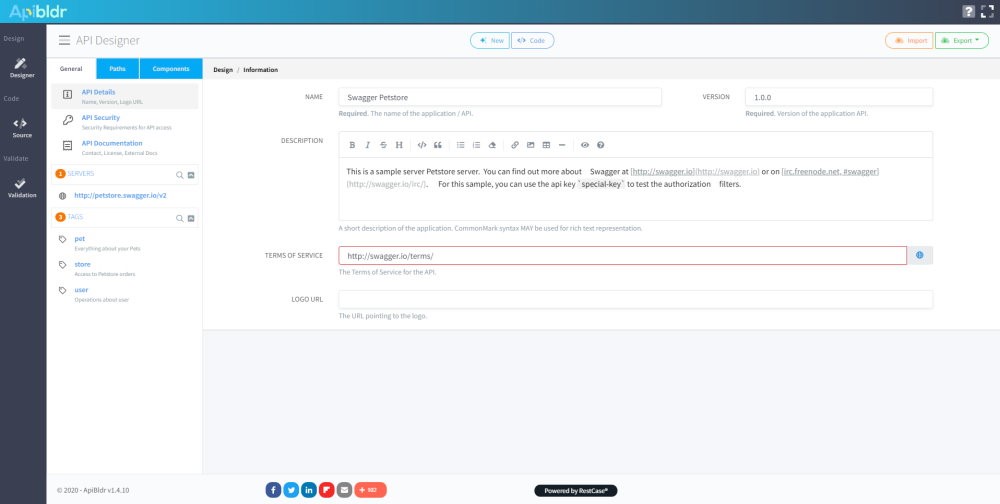
Task: Toggle fullscreen mode icon in header
Action: [987, 11]
